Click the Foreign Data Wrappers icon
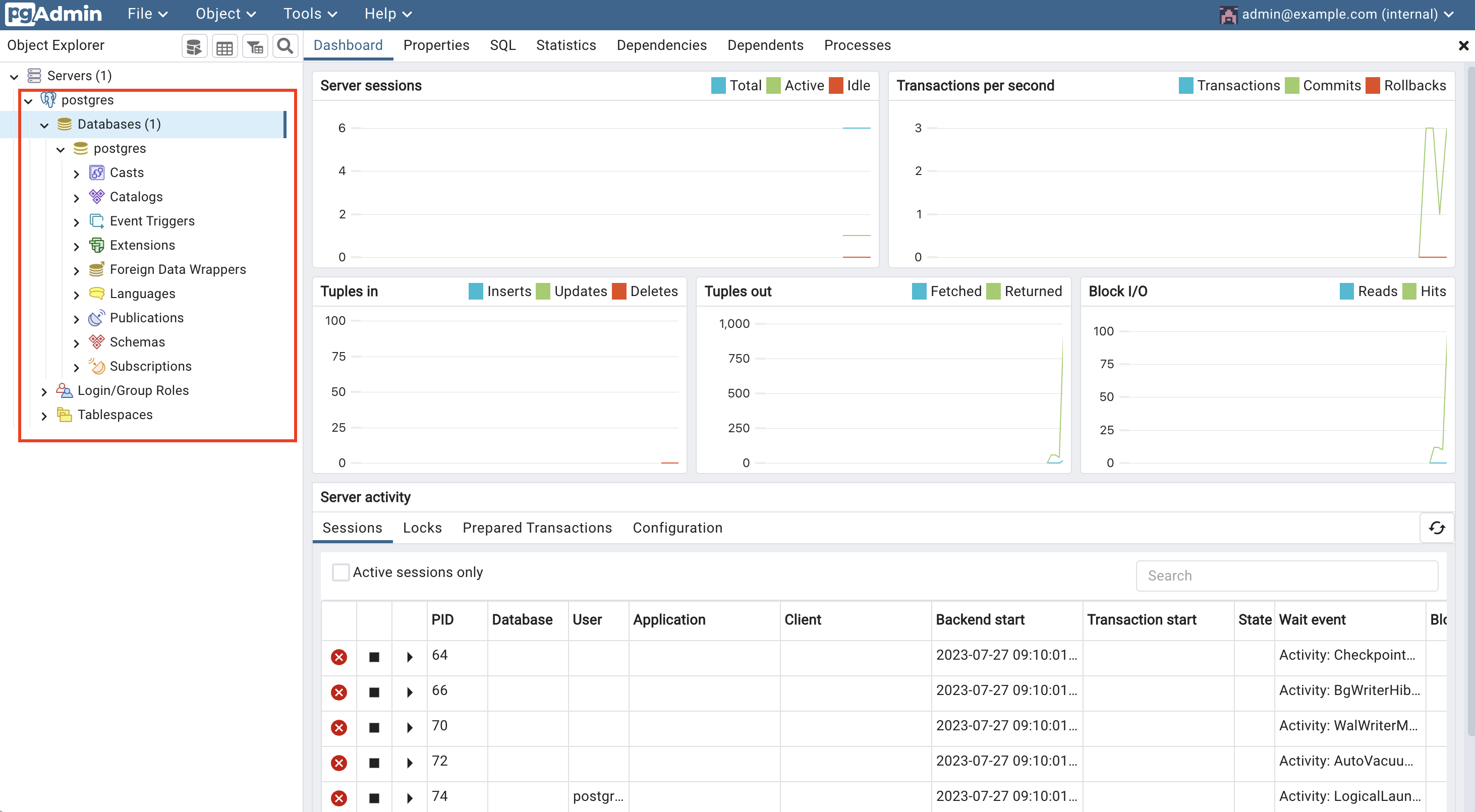The width and height of the screenshot is (1475, 812). click(97, 269)
